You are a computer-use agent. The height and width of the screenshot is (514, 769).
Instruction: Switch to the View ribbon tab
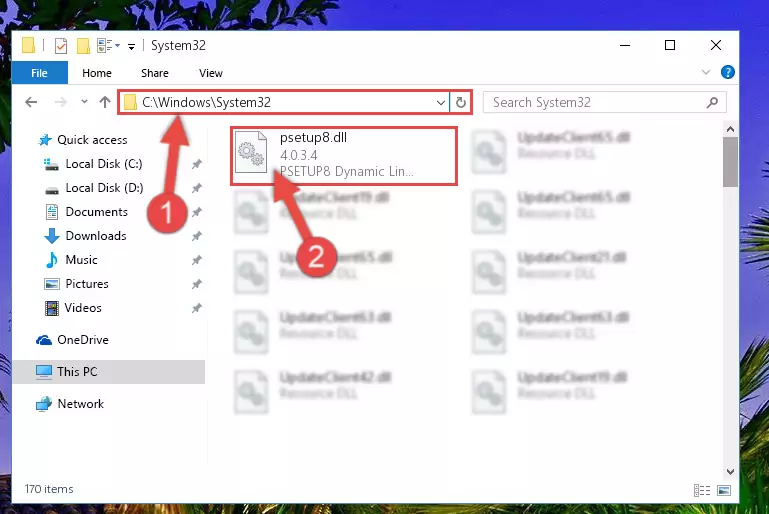point(211,73)
